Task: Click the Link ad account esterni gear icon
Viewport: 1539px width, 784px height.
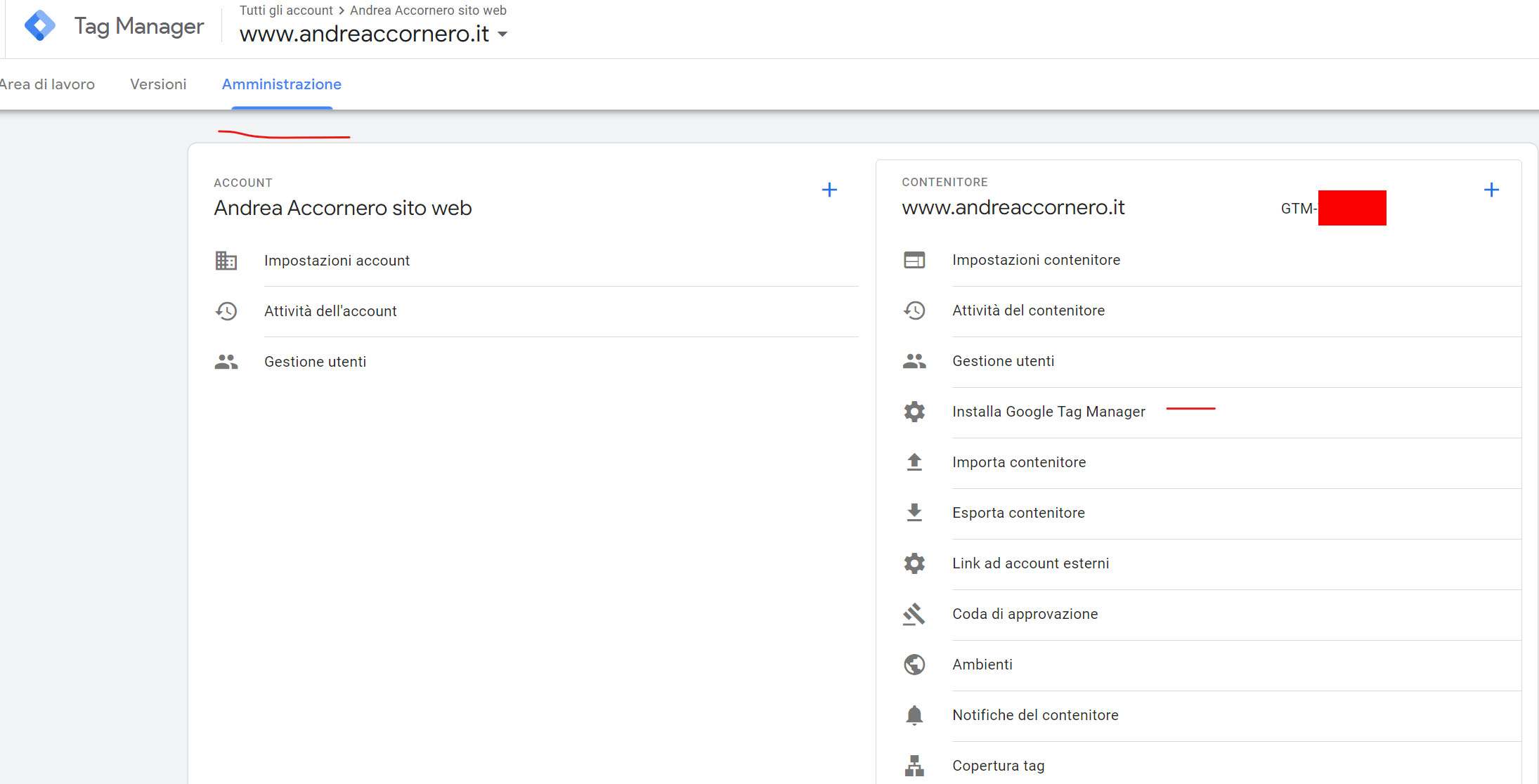Action: [x=914, y=563]
